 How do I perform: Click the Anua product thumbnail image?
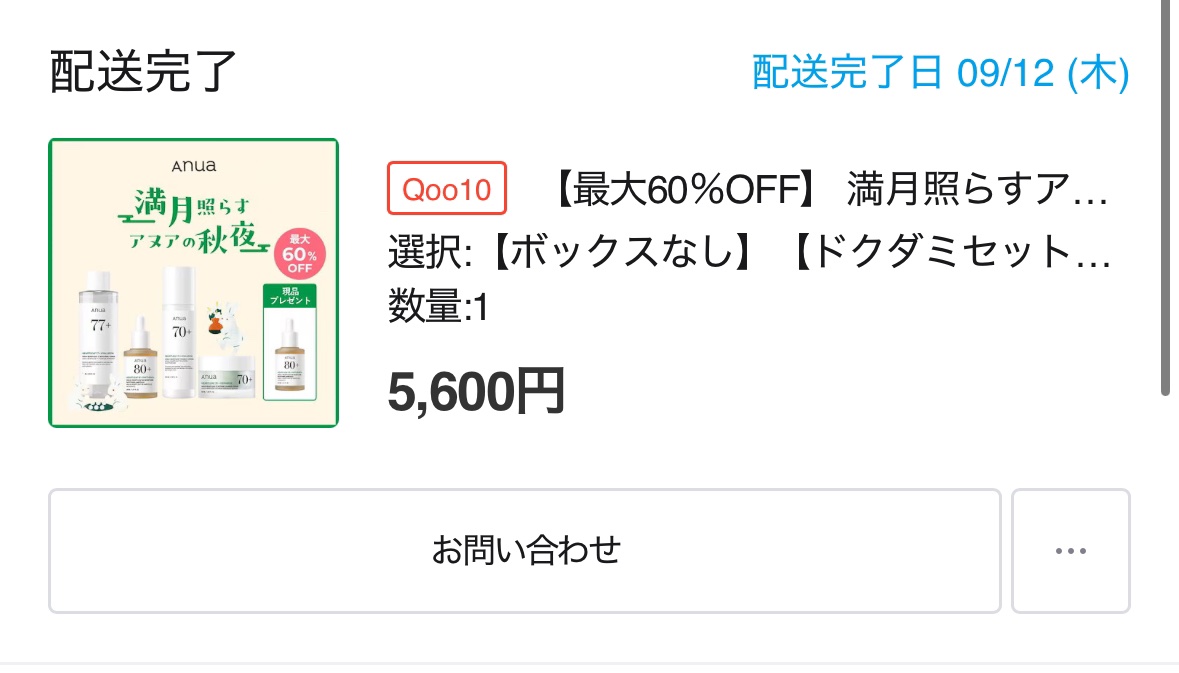click(193, 282)
